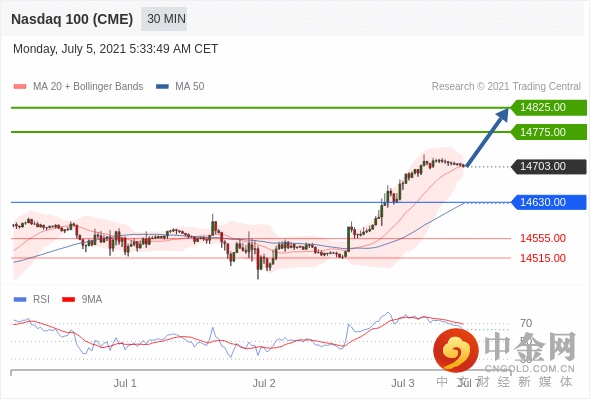Image resolution: width=590 pixels, height=400 pixels.
Task: Toggle the MA 50 legend label
Action: [x=190, y=87]
